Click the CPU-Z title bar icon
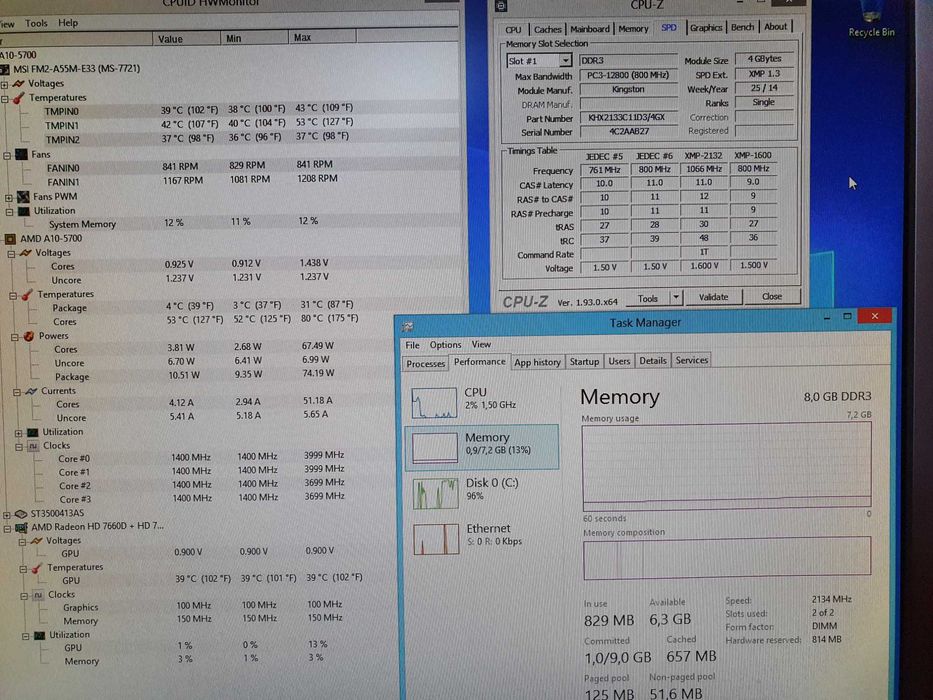 [x=501, y=6]
